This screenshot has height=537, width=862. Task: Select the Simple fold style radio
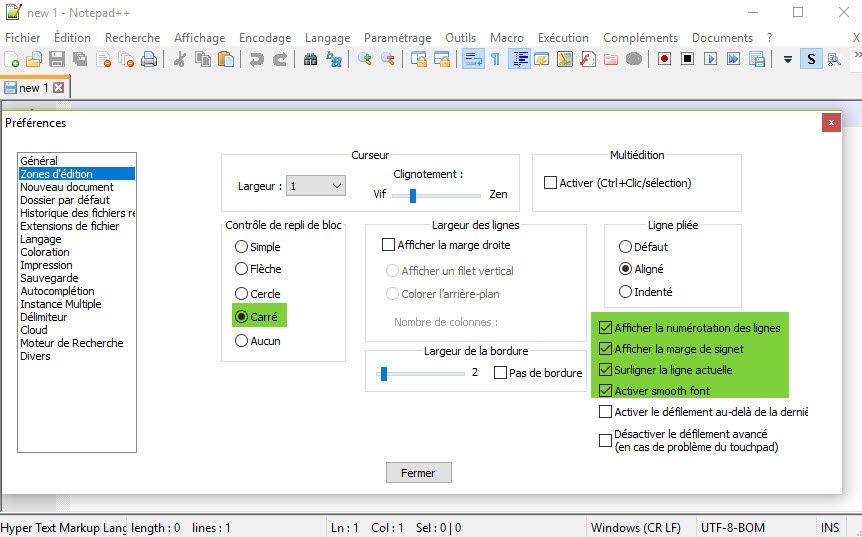[241, 247]
